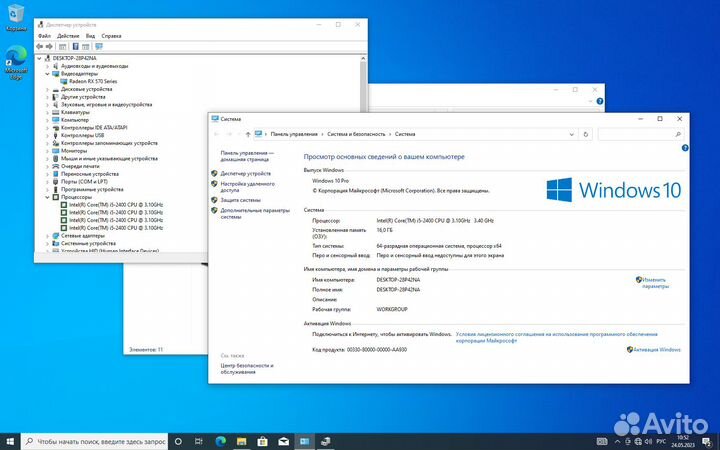Collapse the DESKTOP-28P42NA root node

click(39, 58)
